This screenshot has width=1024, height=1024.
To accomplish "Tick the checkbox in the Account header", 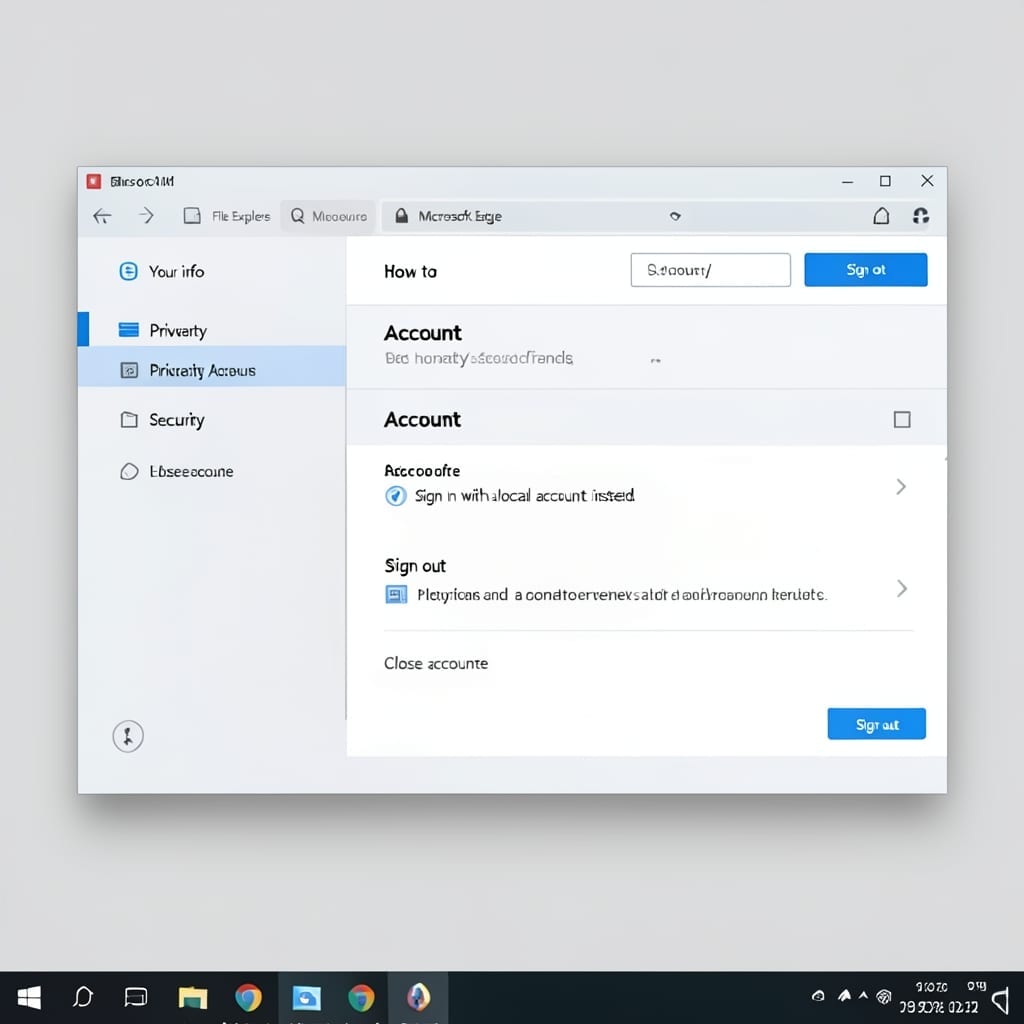I will 902,419.
